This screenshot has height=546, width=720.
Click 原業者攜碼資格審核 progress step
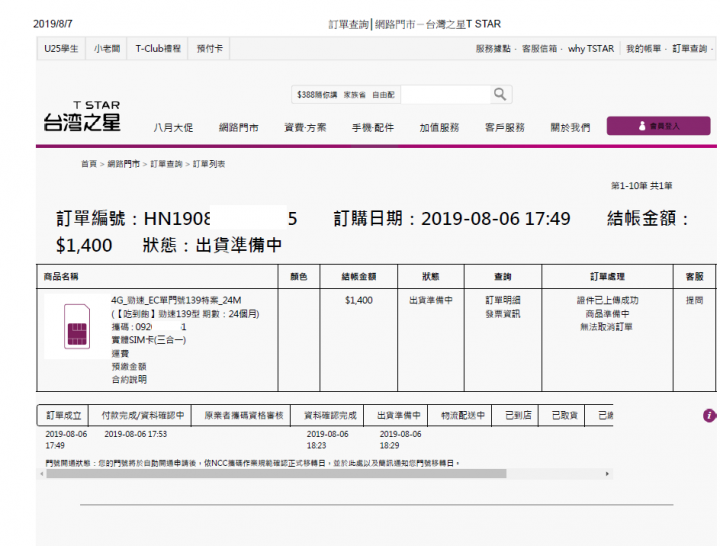[x=243, y=416]
